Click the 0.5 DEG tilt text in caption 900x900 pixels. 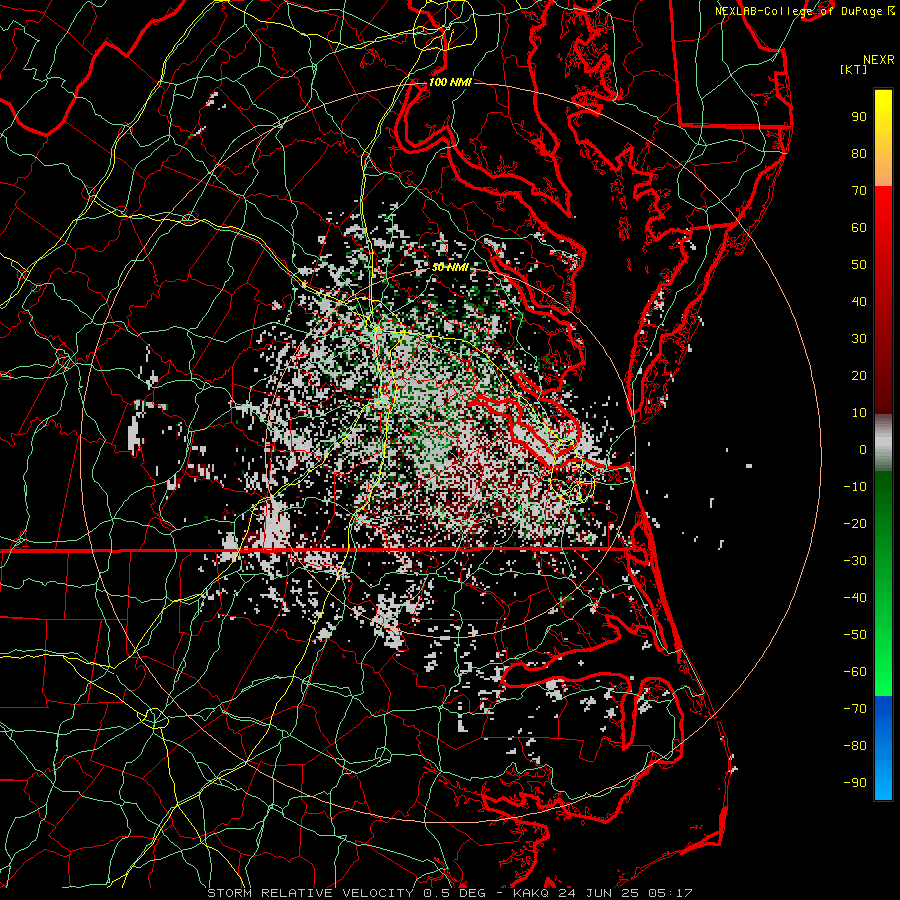[455, 893]
